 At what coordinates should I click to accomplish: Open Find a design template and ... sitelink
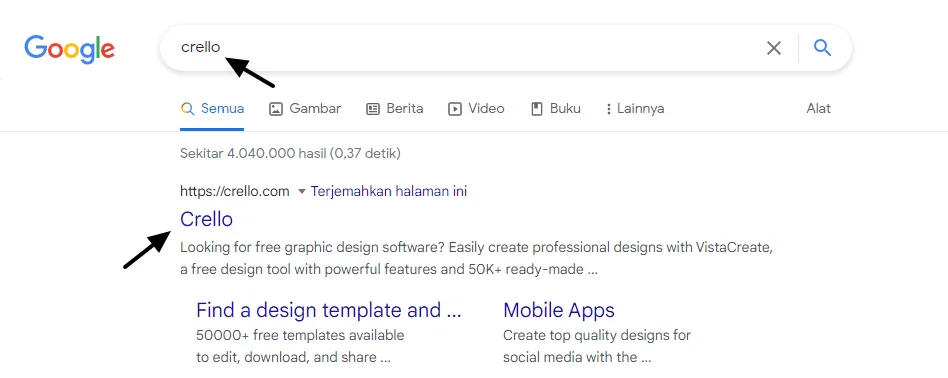tap(329, 310)
